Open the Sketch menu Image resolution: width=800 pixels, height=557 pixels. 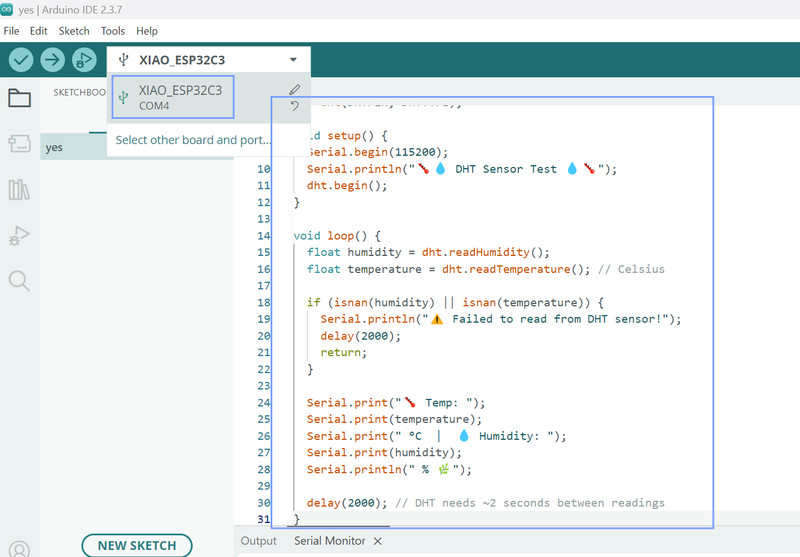click(x=74, y=31)
